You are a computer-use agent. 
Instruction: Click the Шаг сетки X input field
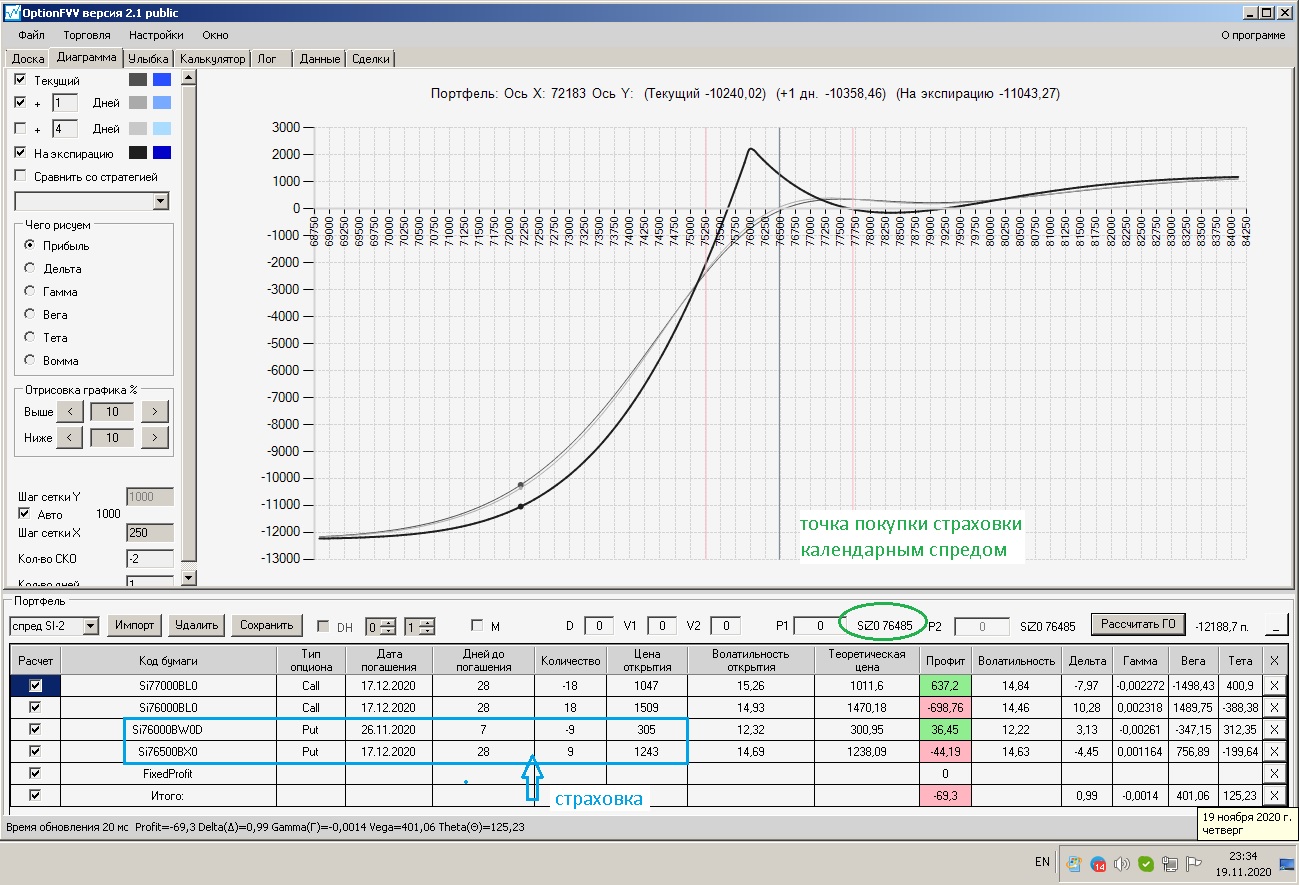(150, 533)
